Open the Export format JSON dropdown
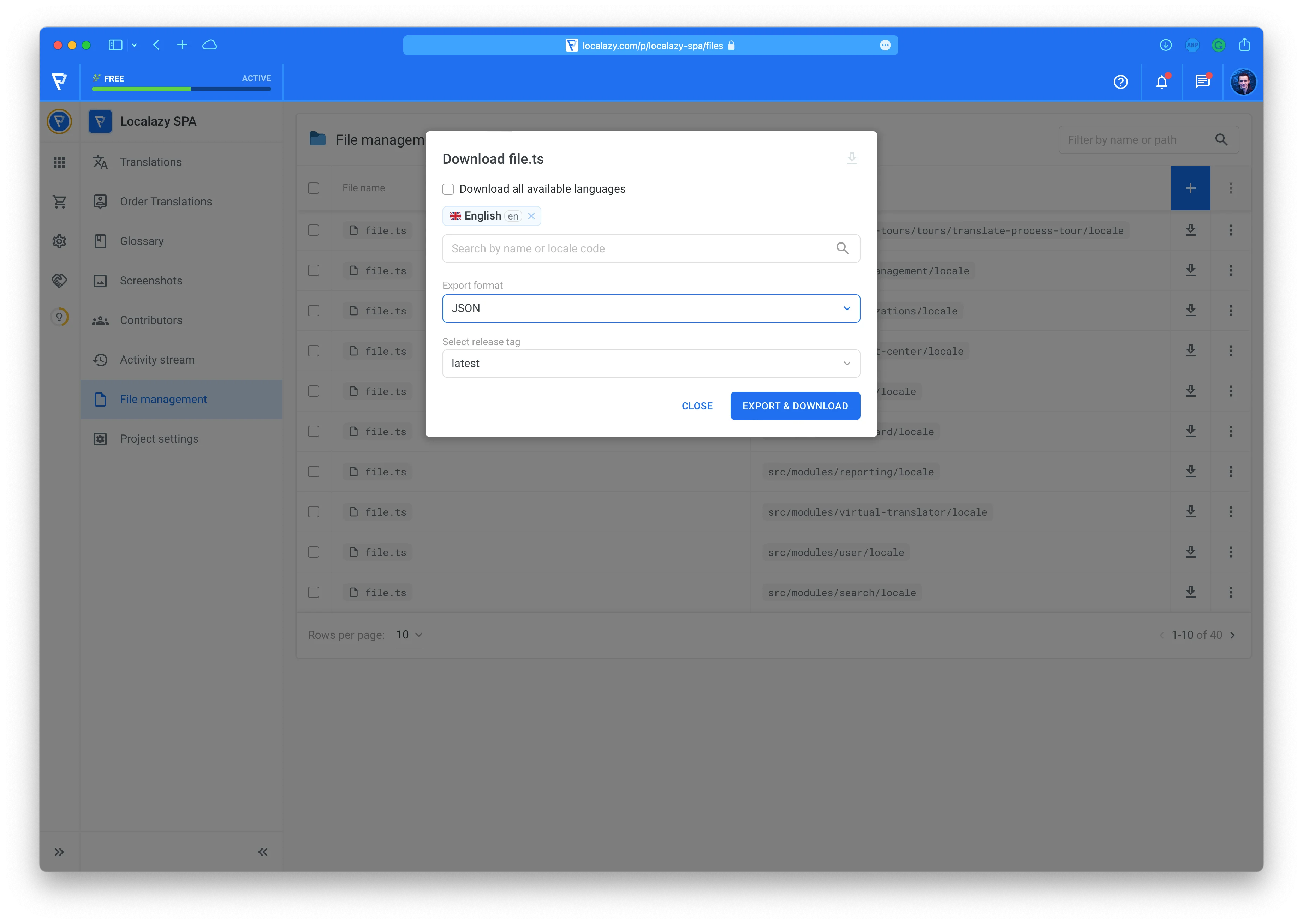Viewport: 1303px width, 924px height. tap(651, 308)
